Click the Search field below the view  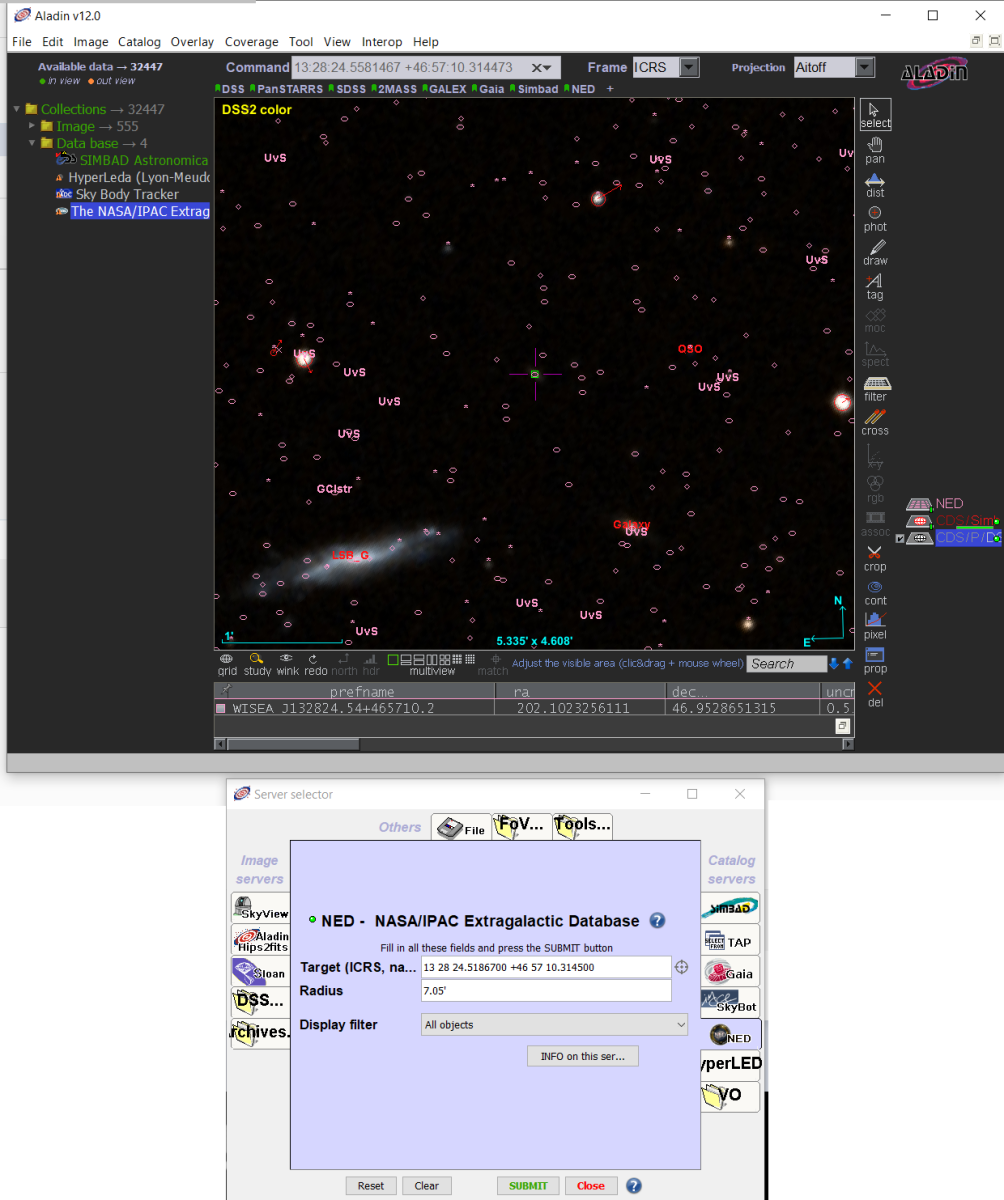[788, 663]
